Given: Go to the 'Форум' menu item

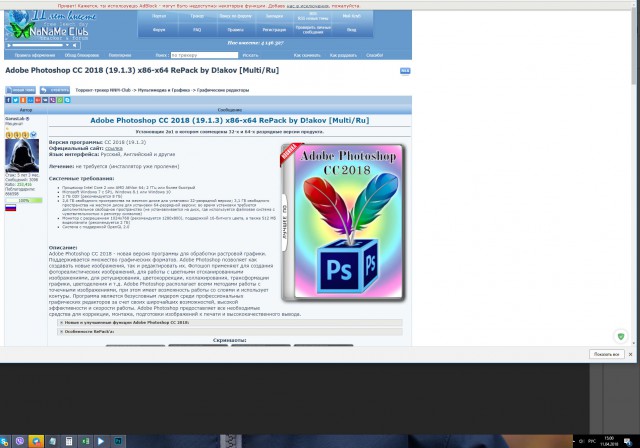Looking at the screenshot, I should click(159, 30).
